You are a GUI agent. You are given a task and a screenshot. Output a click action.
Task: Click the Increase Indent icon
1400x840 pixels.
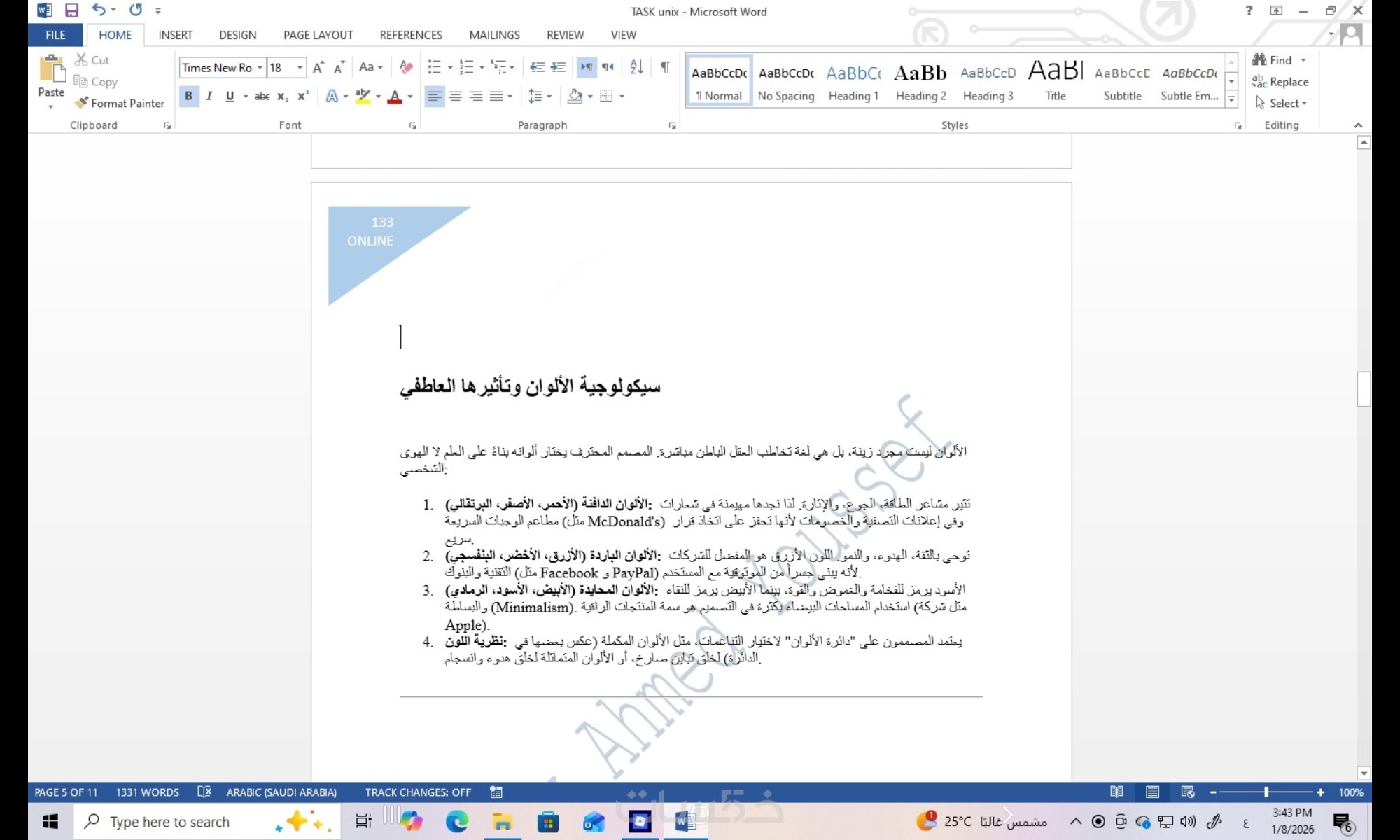pyautogui.click(x=558, y=67)
